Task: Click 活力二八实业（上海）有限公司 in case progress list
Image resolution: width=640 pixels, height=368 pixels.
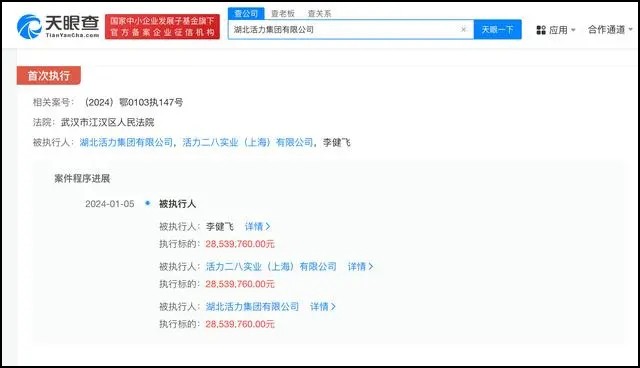Action: (271, 266)
